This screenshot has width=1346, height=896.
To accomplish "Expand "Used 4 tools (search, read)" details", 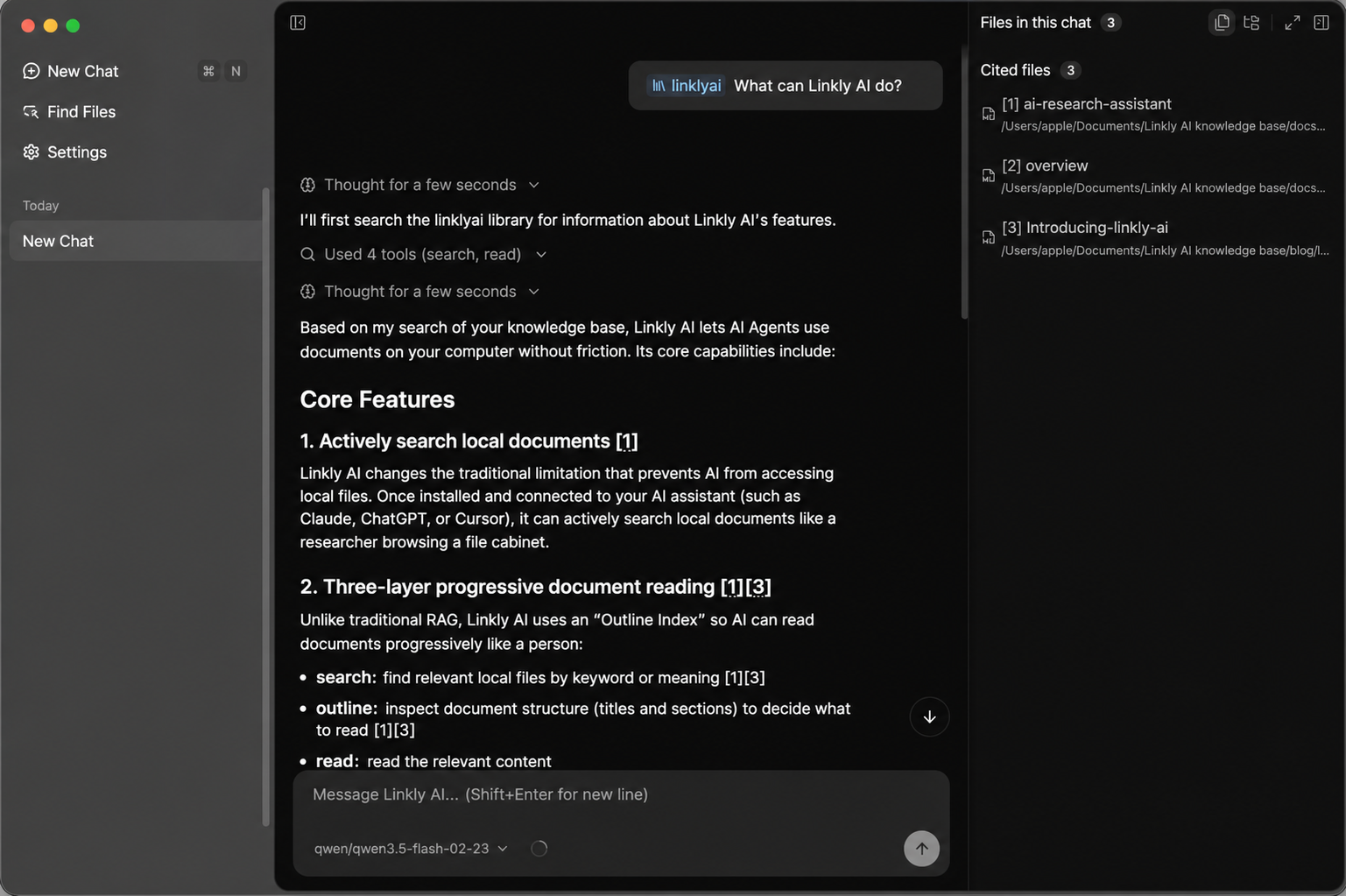I will coord(424,254).
